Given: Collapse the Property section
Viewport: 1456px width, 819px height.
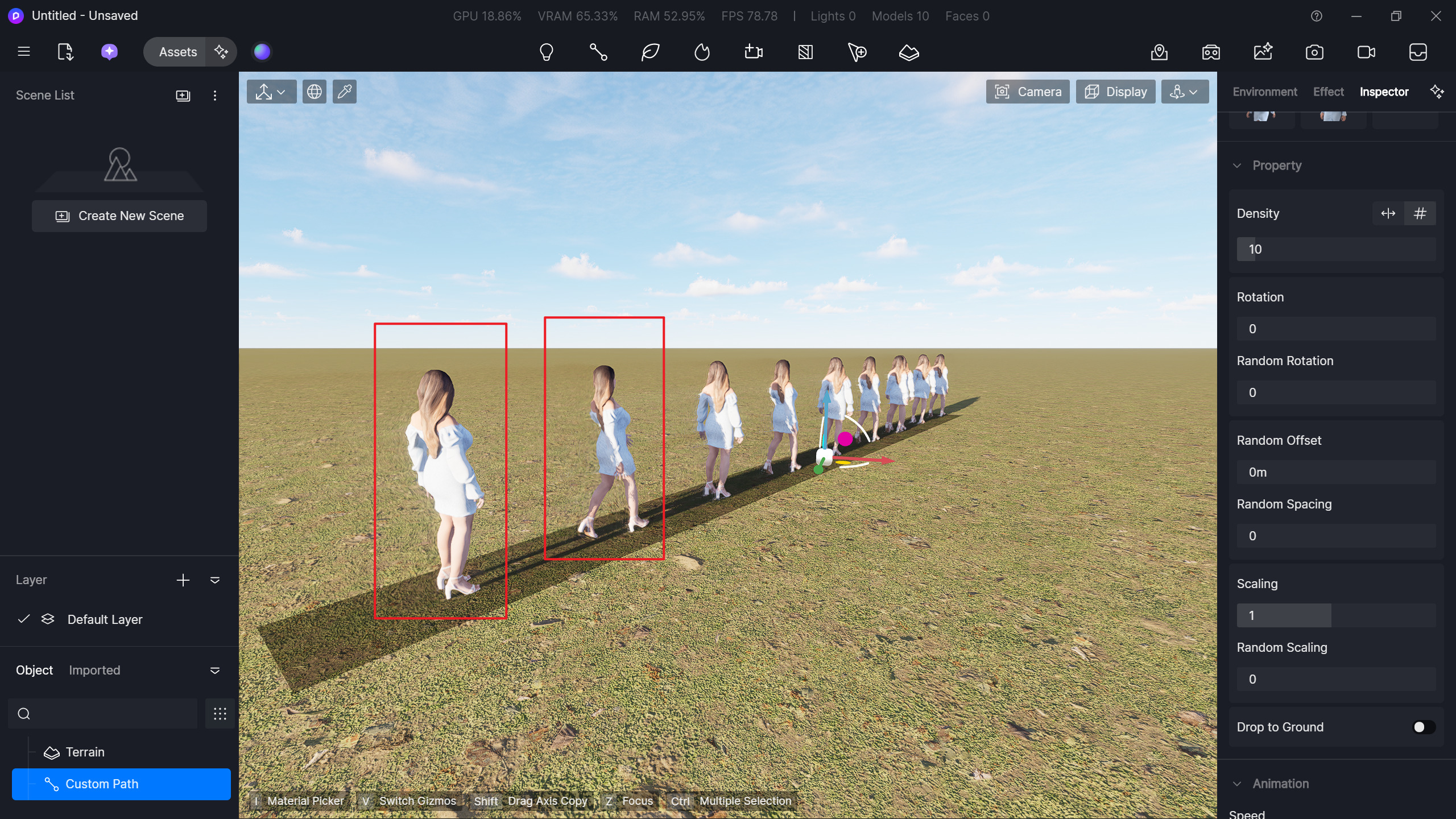Looking at the screenshot, I should coord(1237,166).
